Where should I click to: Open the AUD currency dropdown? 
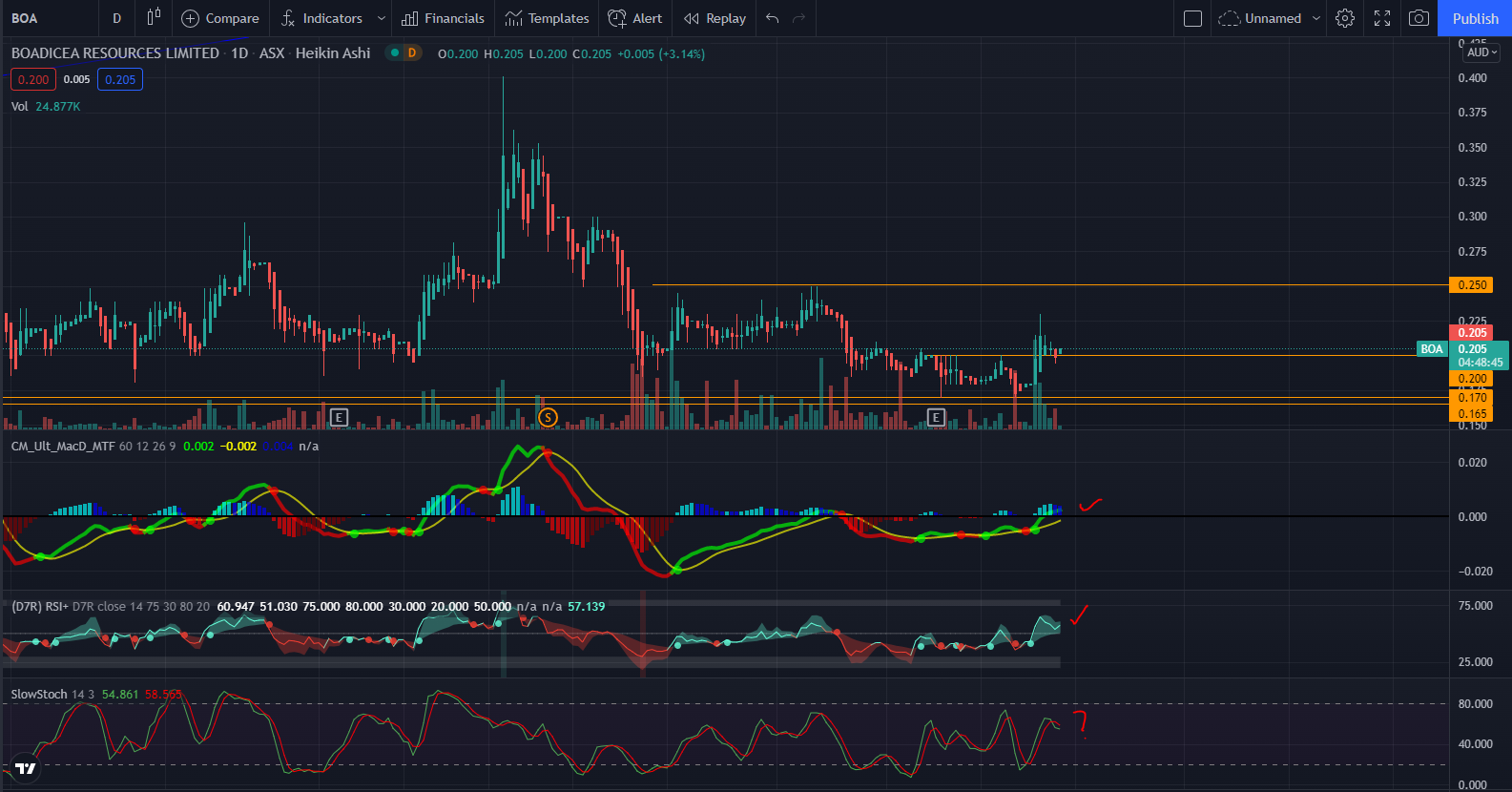point(1482,52)
